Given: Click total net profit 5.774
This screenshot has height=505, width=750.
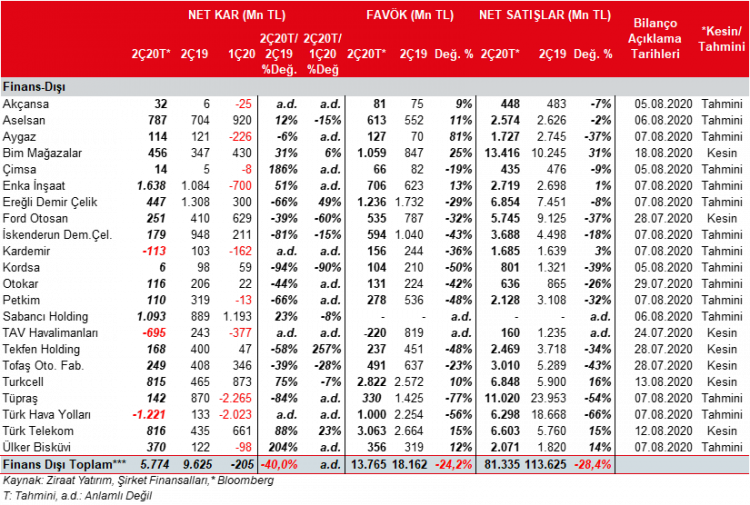Looking at the screenshot, I should pyautogui.click(x=154, y=464).
